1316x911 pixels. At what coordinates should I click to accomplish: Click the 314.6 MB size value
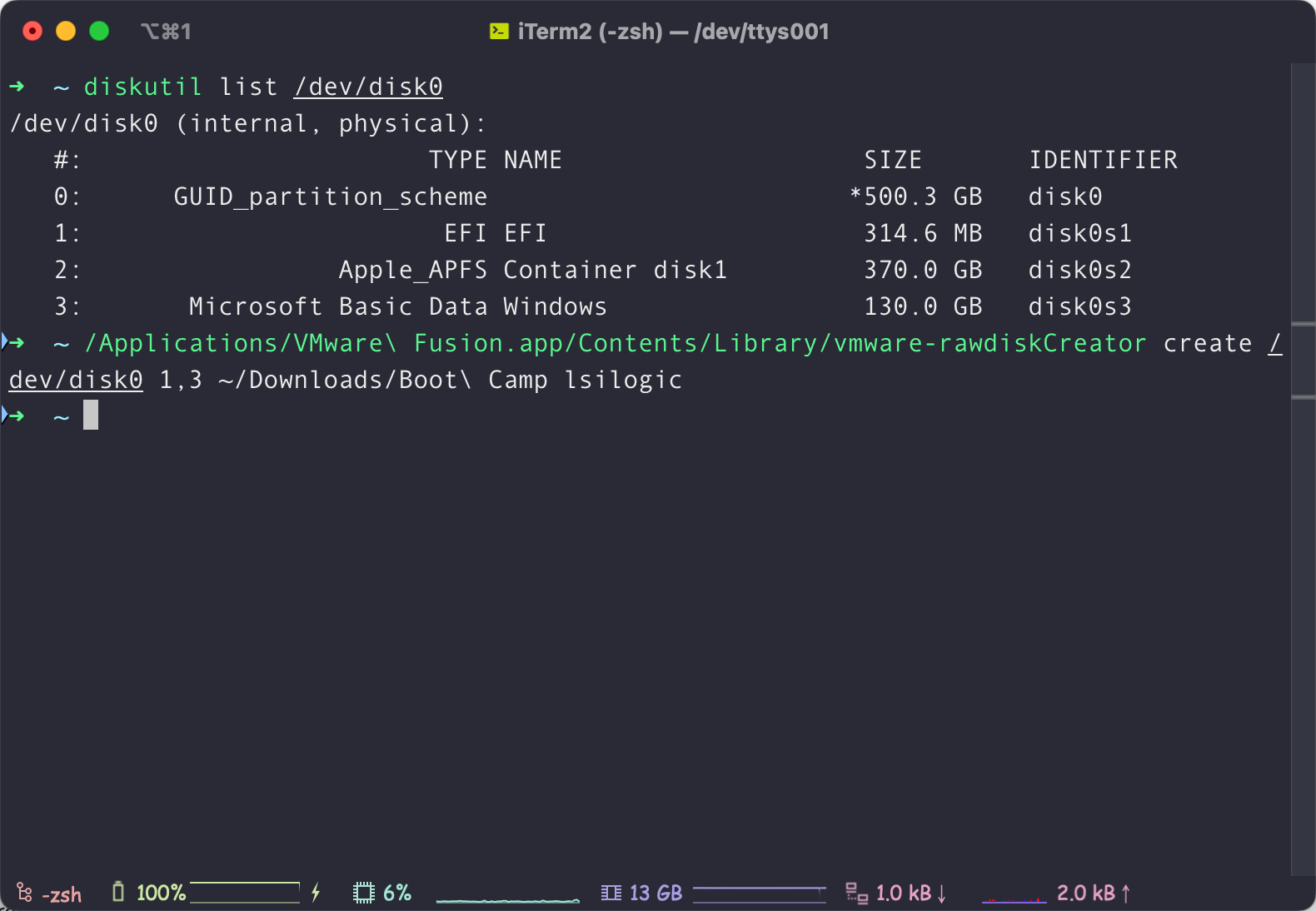923,233
